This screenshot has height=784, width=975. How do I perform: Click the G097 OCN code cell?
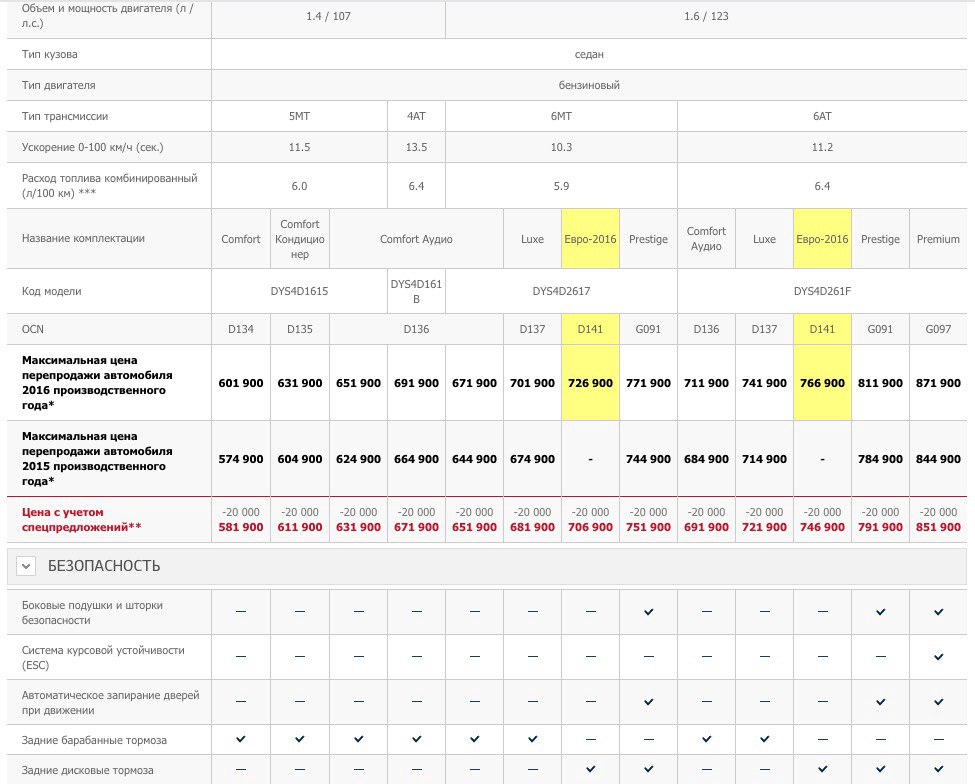click(x=938, y=328)
